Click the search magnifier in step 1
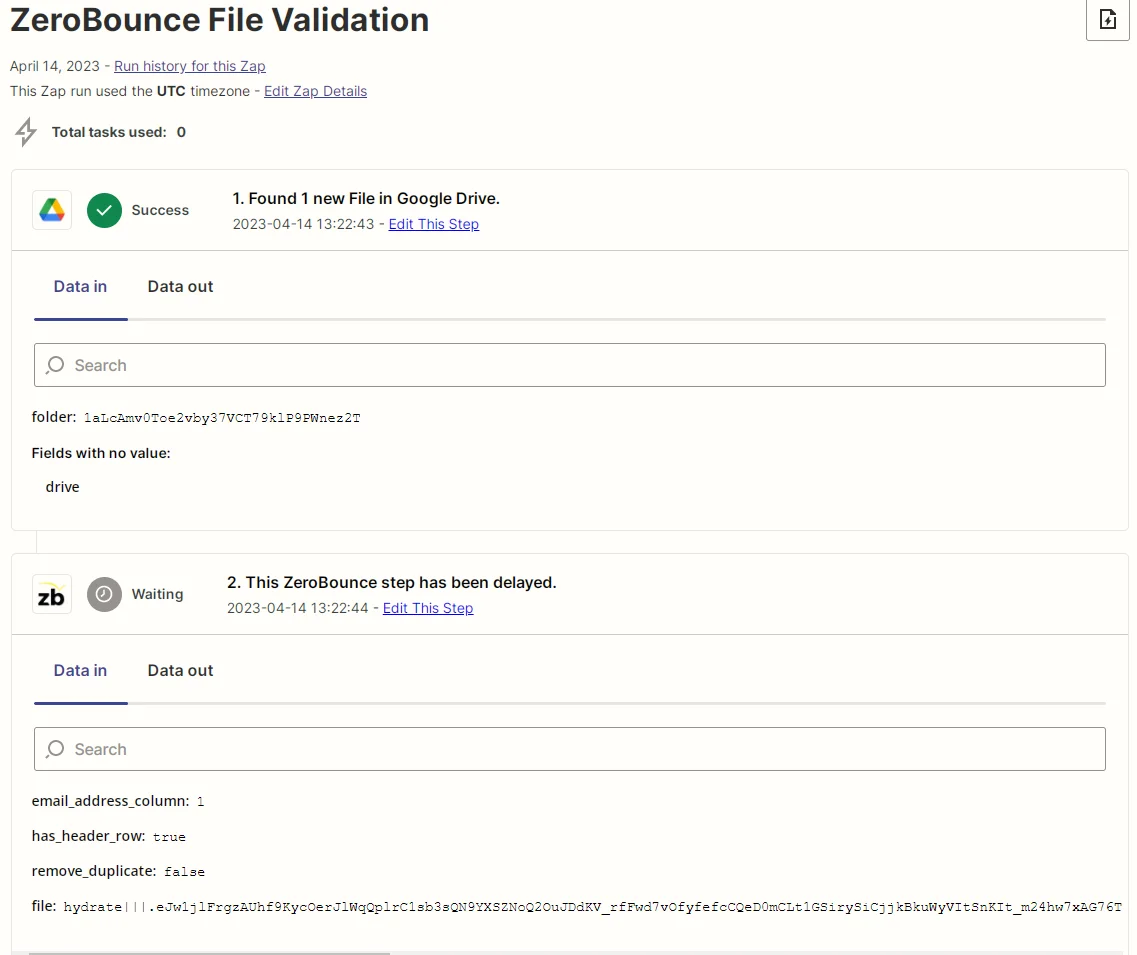Viewport: 1137px width, 955px height. coord(55,365)
